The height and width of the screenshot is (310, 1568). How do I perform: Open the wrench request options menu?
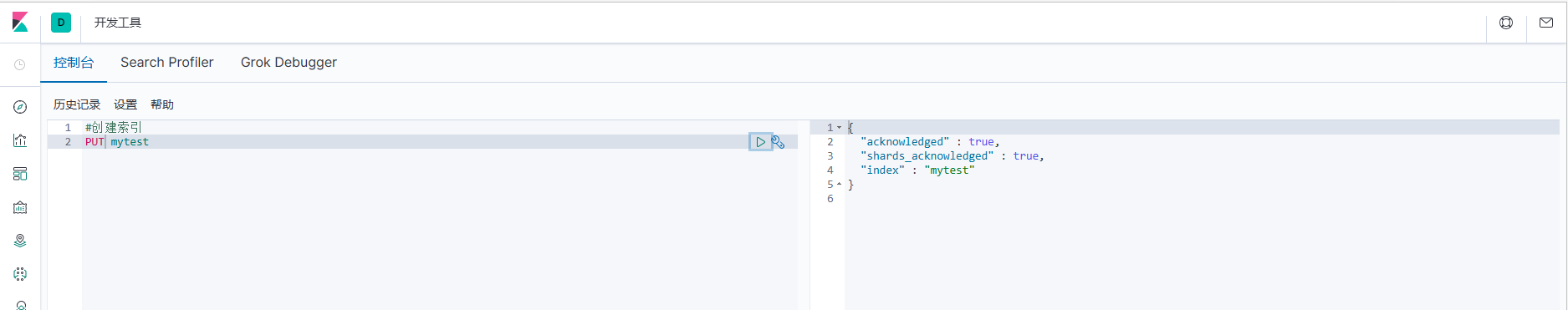pyautogui.click(x=778, y=142)
